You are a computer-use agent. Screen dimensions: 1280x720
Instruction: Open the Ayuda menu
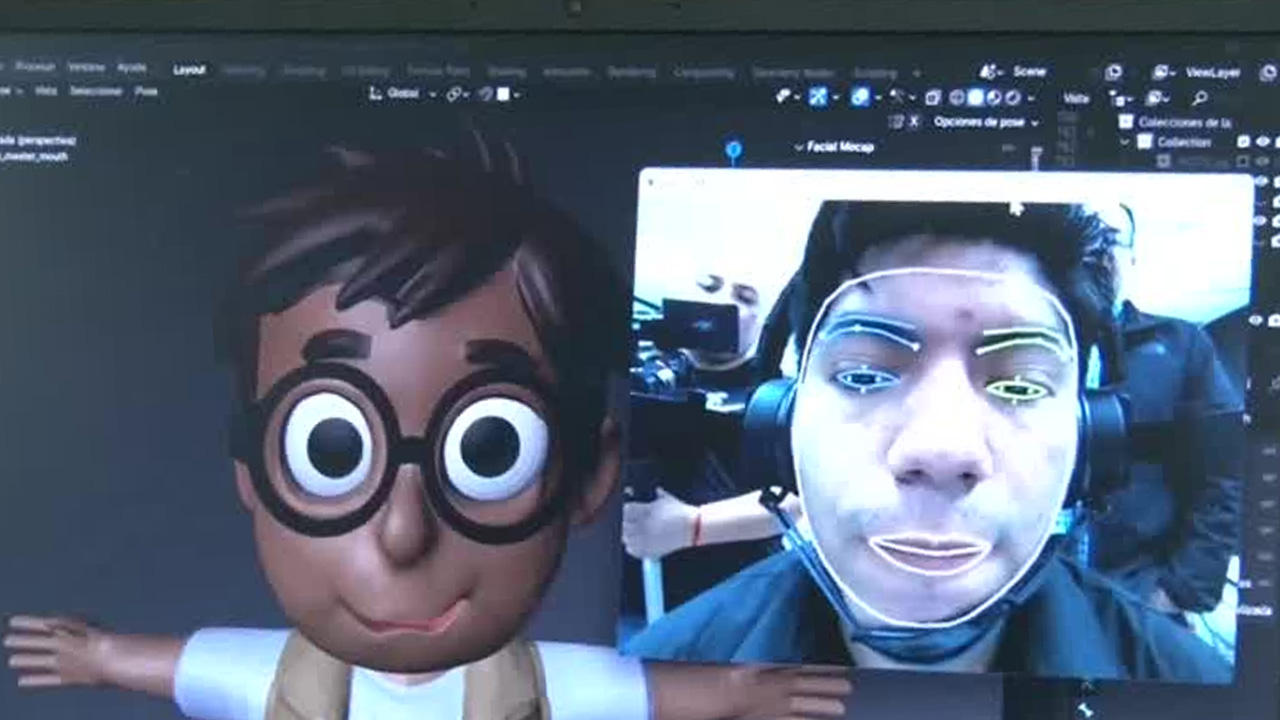(131, 68)
